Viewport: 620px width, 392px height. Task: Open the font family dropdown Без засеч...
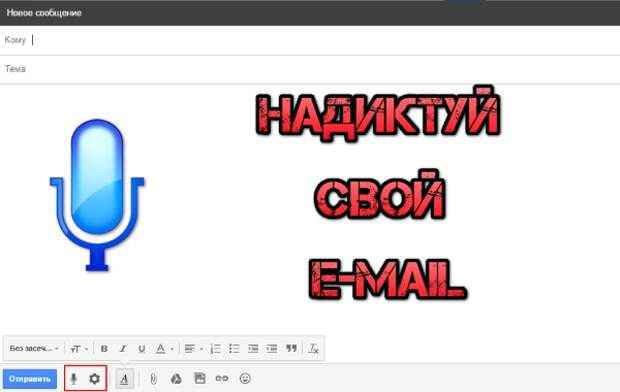click(34, 348)
